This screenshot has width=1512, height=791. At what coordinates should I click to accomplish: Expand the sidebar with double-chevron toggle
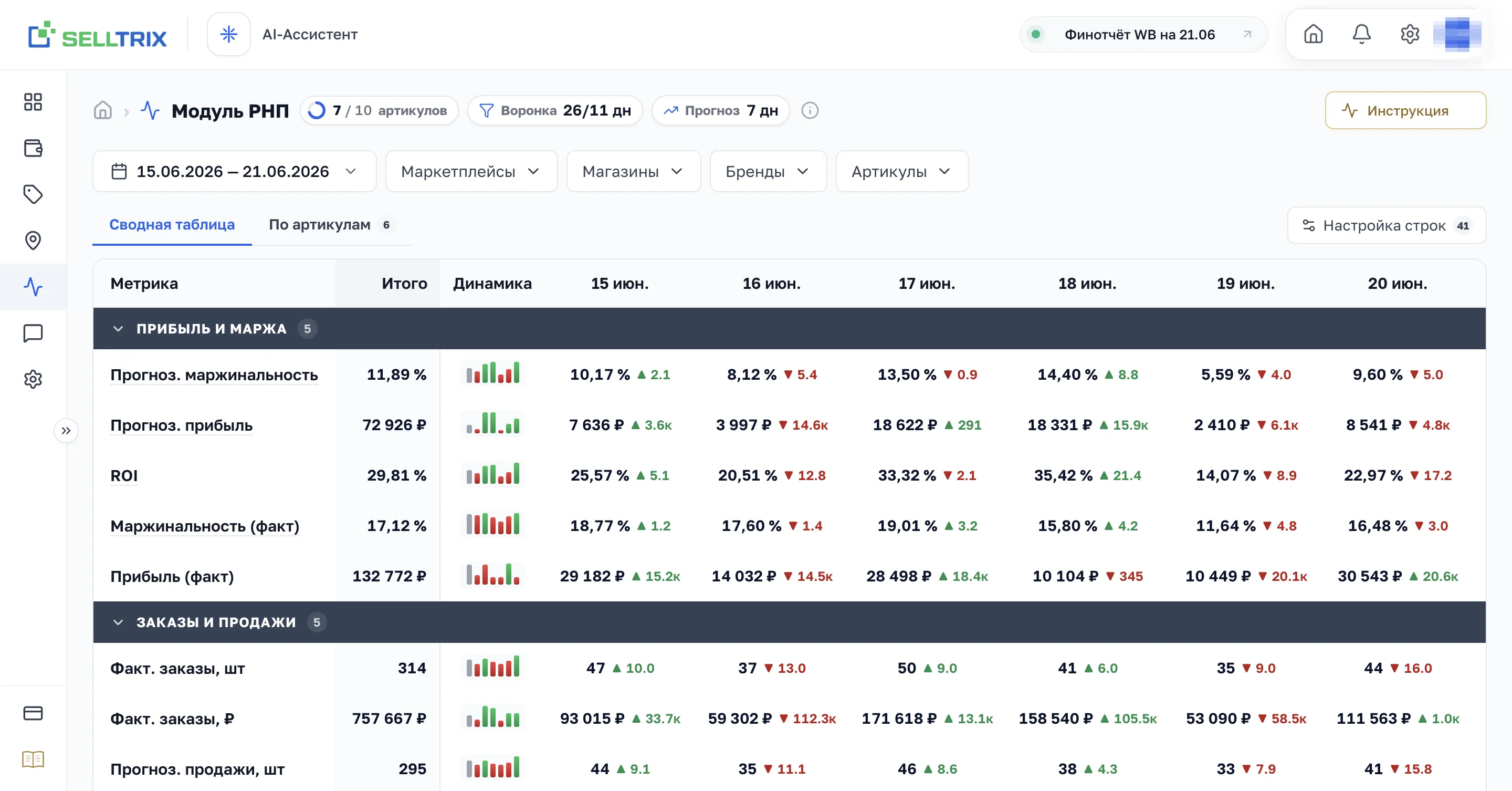click(x=66, y=431)
